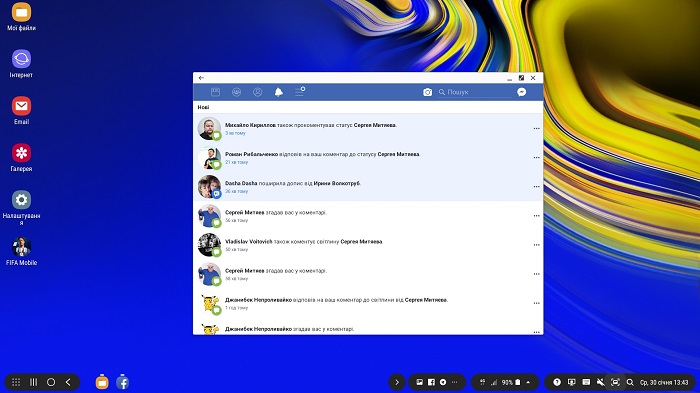Click the back arrow in Facebook window
Screen dimensions: 700x393
(x=201, y=78)
